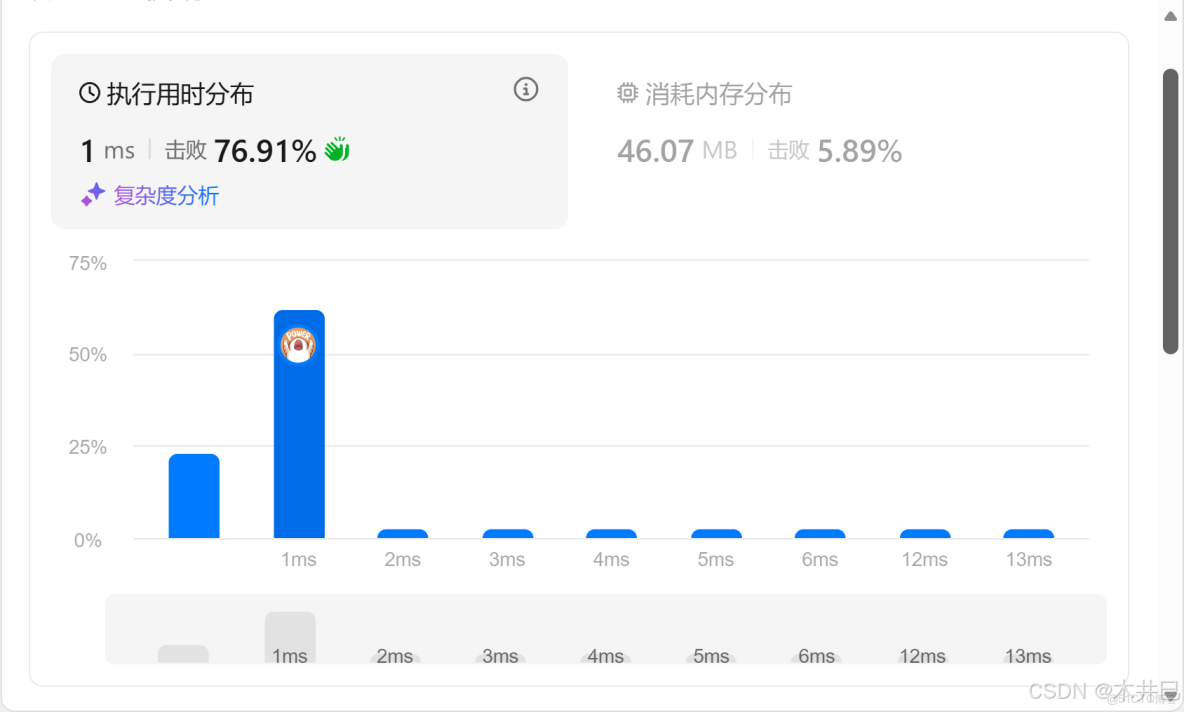Click the 1ms label in the bottom mini chart

point(289,656)
